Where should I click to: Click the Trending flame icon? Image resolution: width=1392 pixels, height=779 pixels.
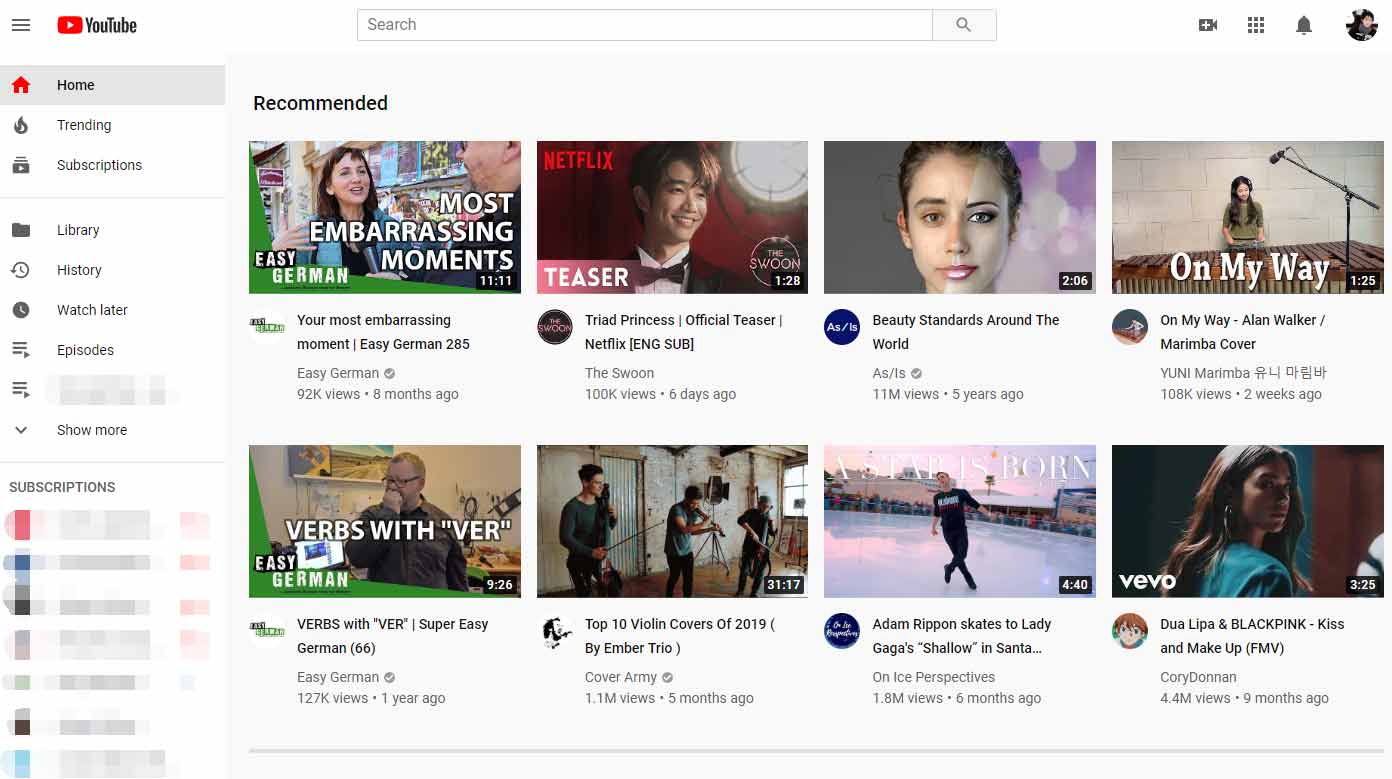[x=21, y=125]
